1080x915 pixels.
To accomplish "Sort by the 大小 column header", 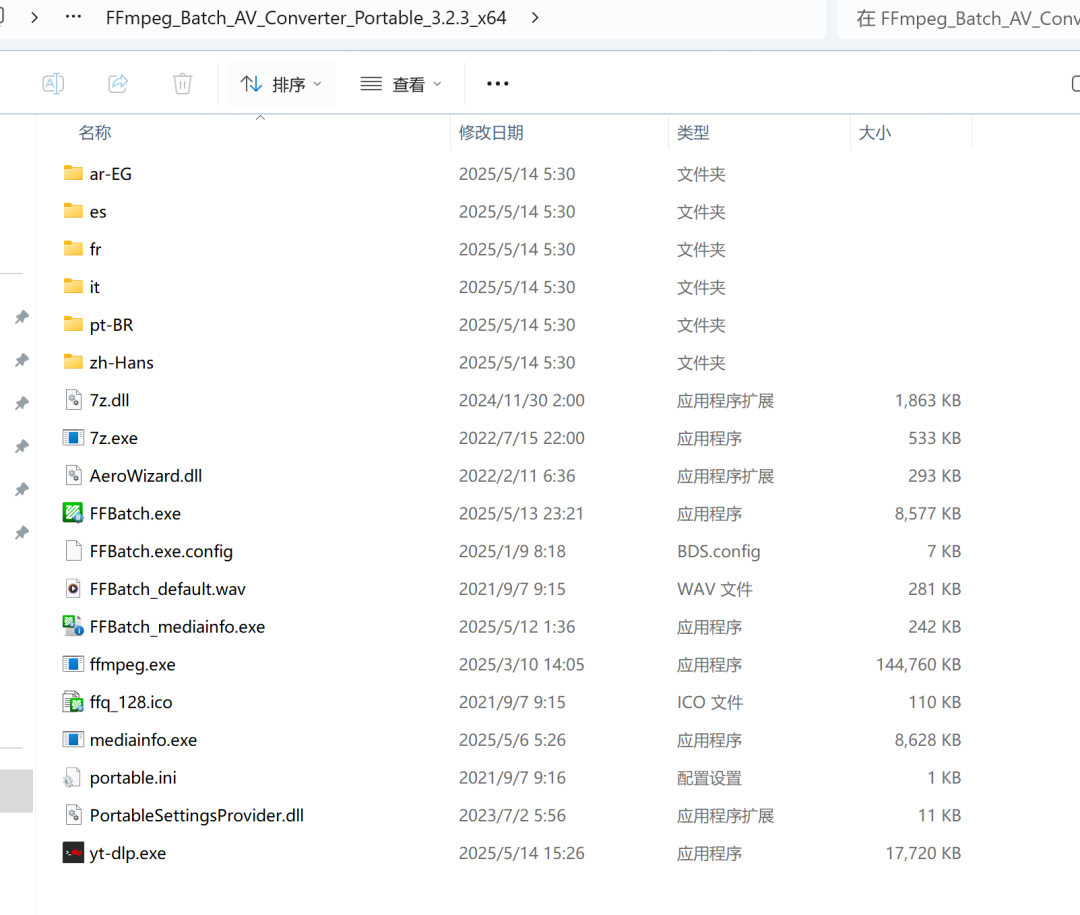I will (x=875, y=132).
